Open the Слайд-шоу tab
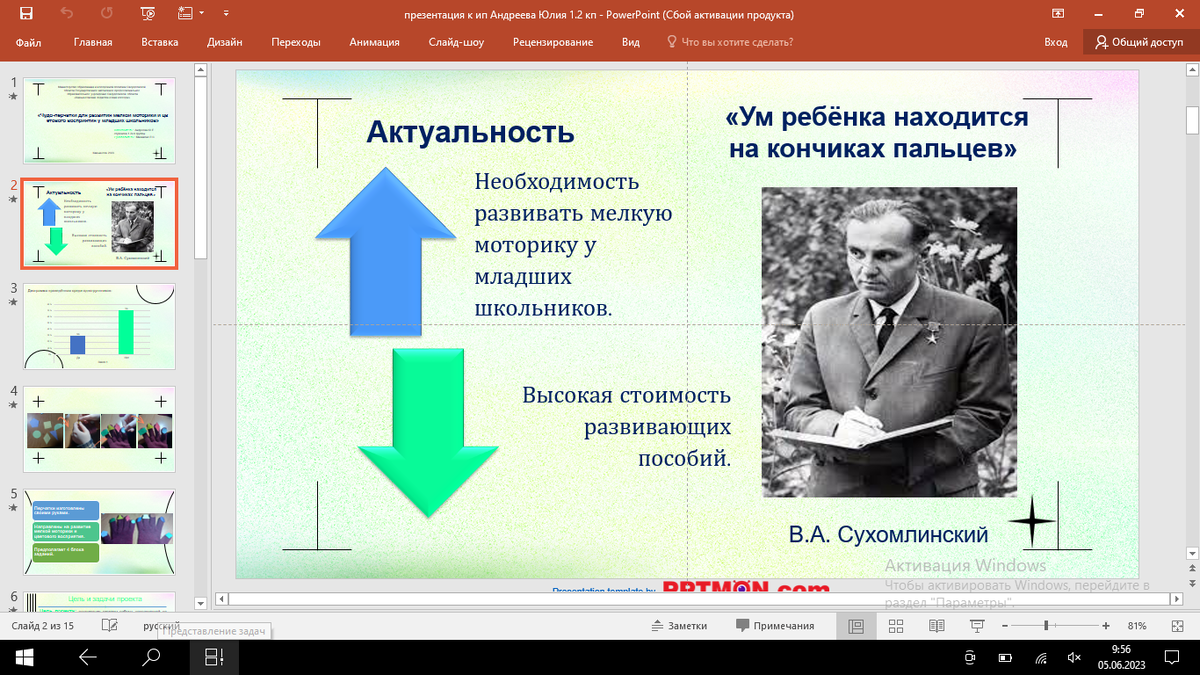The width and height of the screenshot is (1200, 675). click(x=456, y=42)
